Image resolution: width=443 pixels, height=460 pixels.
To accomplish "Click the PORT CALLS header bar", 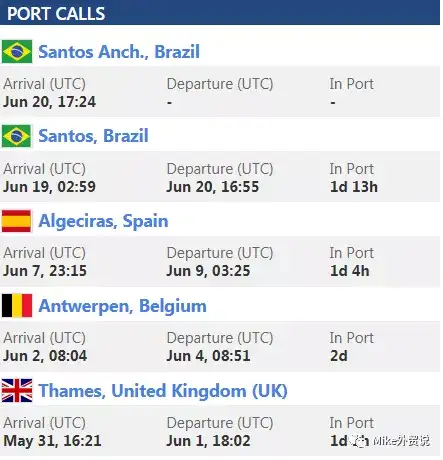I will (220, 13).
